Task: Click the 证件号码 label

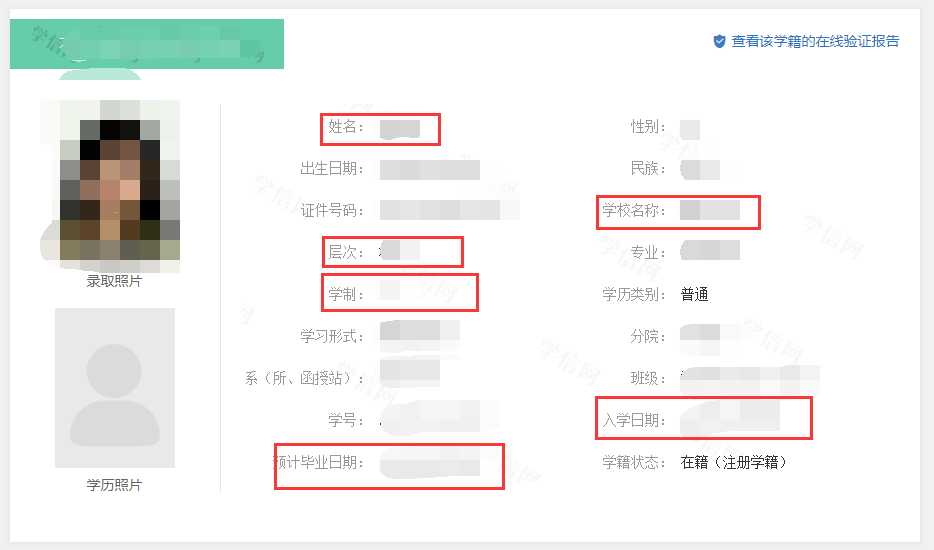Action: point(333,210)
